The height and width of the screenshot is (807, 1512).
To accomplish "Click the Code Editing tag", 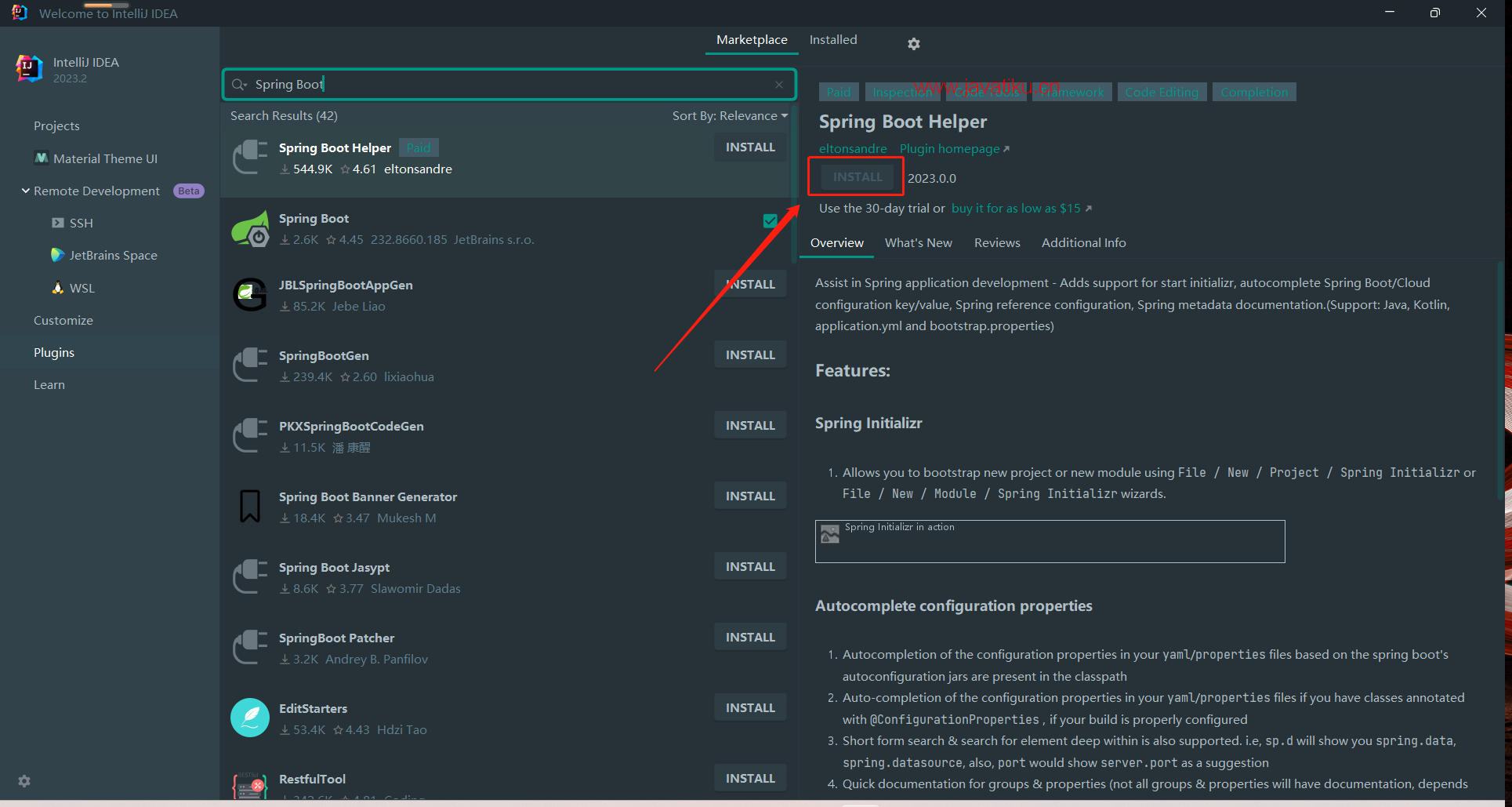I will 1162,93.
